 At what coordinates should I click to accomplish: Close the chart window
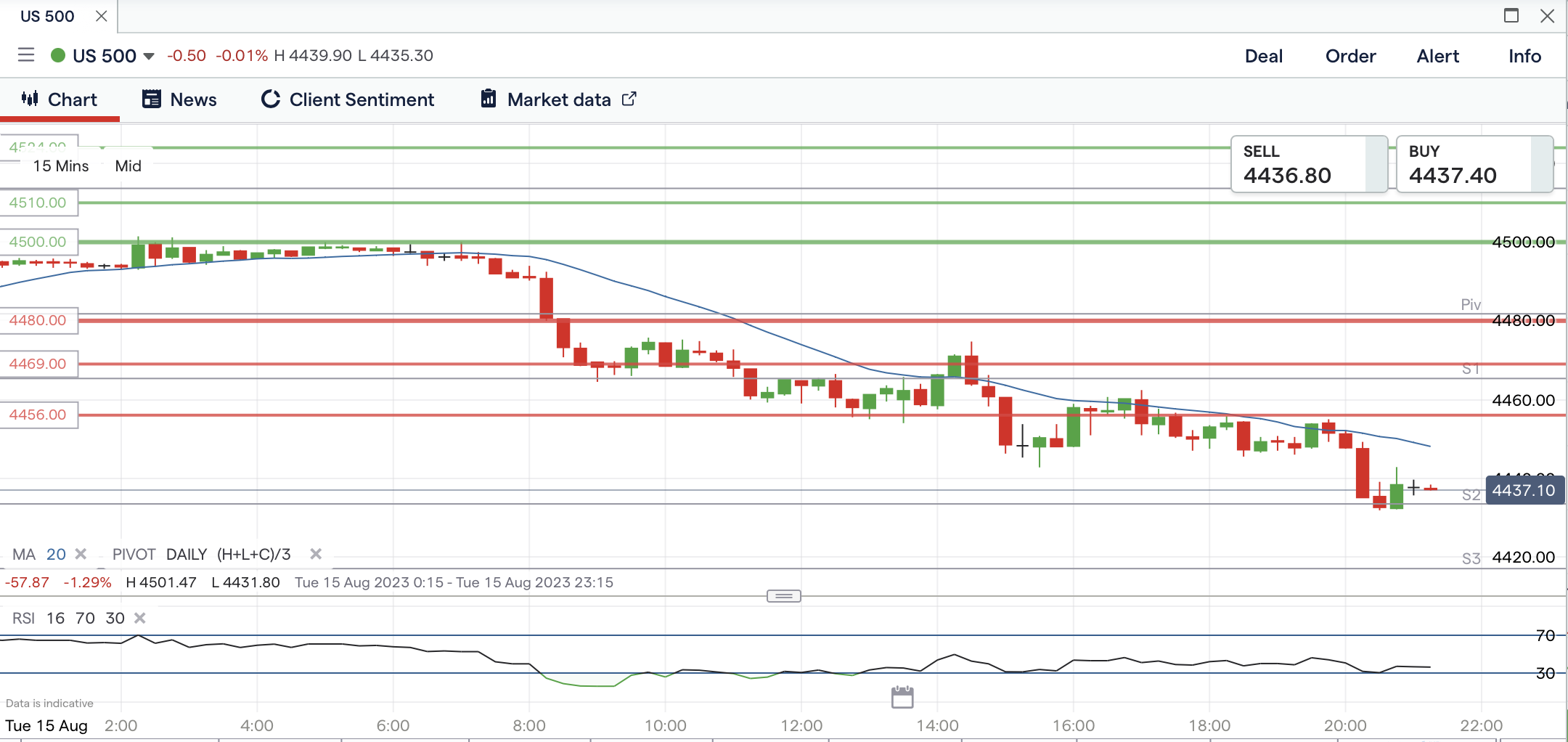click(1547, 15)
